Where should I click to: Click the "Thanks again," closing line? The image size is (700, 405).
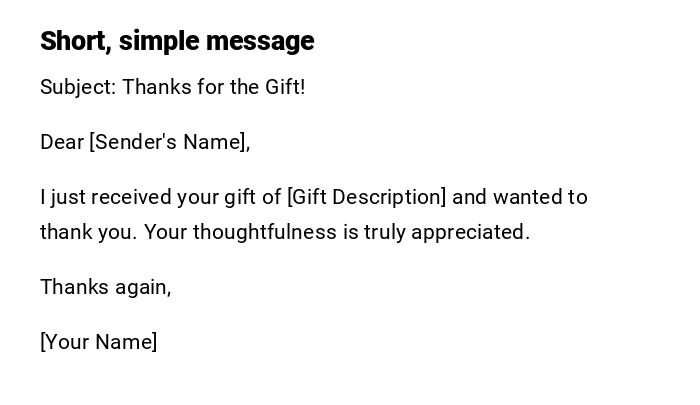click(x=106, y=287)
